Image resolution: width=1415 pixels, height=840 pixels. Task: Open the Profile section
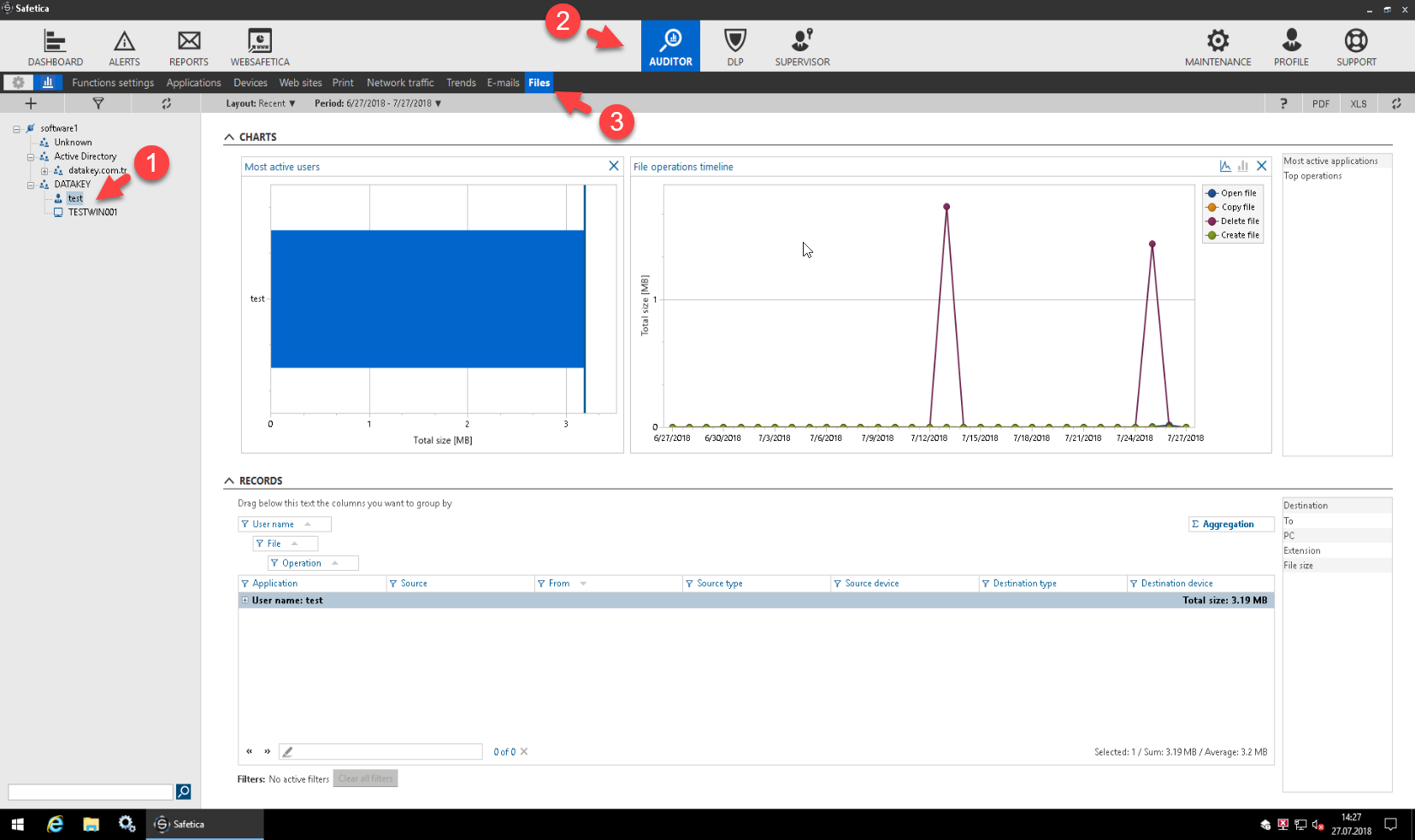(1291, 47)
